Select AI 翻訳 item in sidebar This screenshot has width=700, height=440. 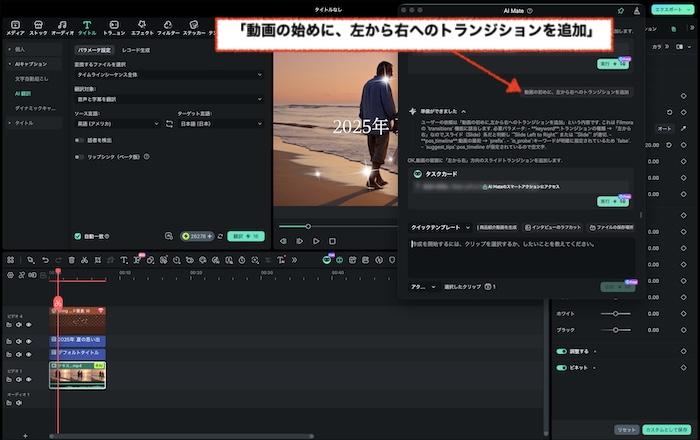coord(23,94)
